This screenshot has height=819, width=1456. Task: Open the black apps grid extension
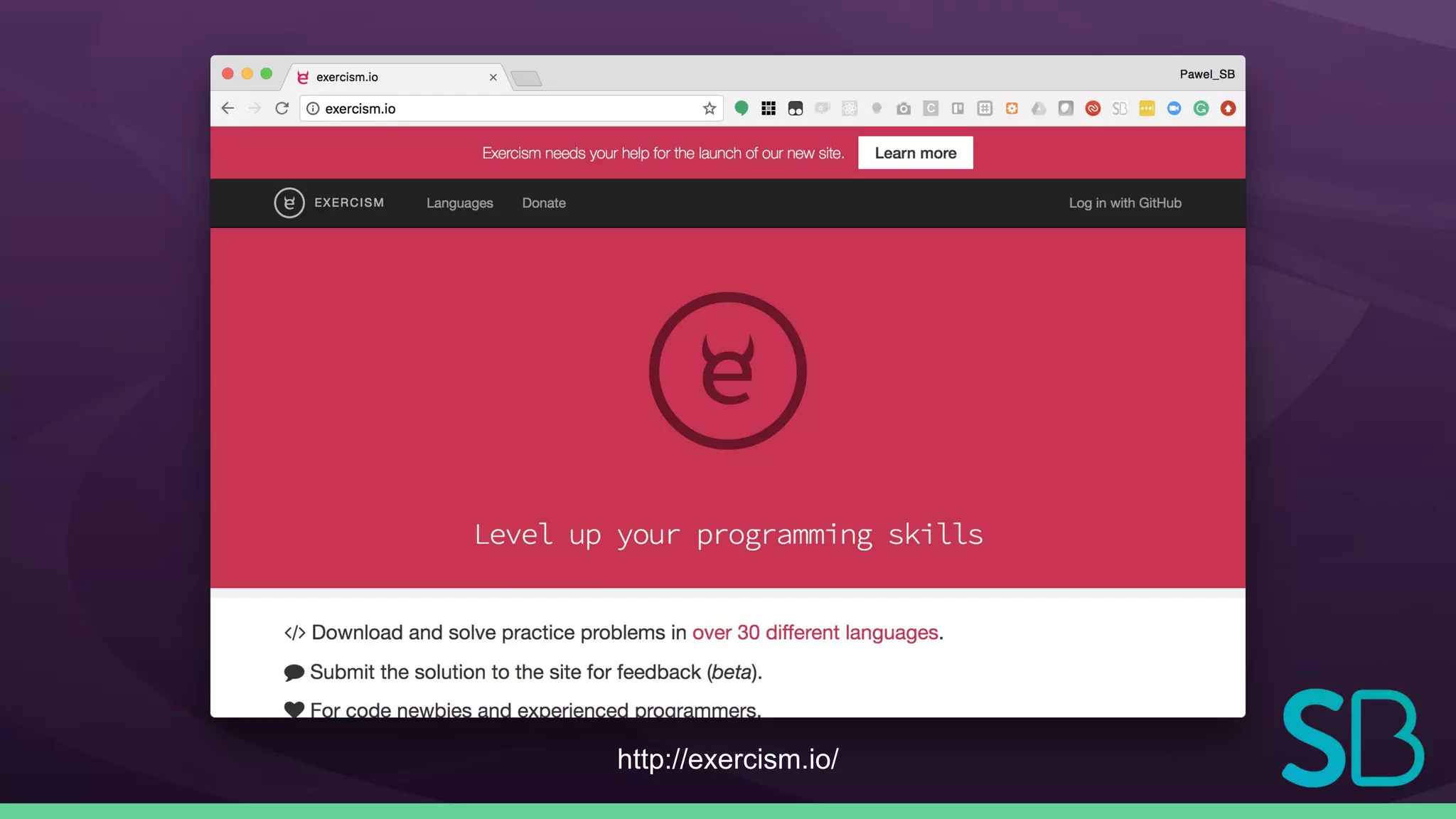coord(769,108)
